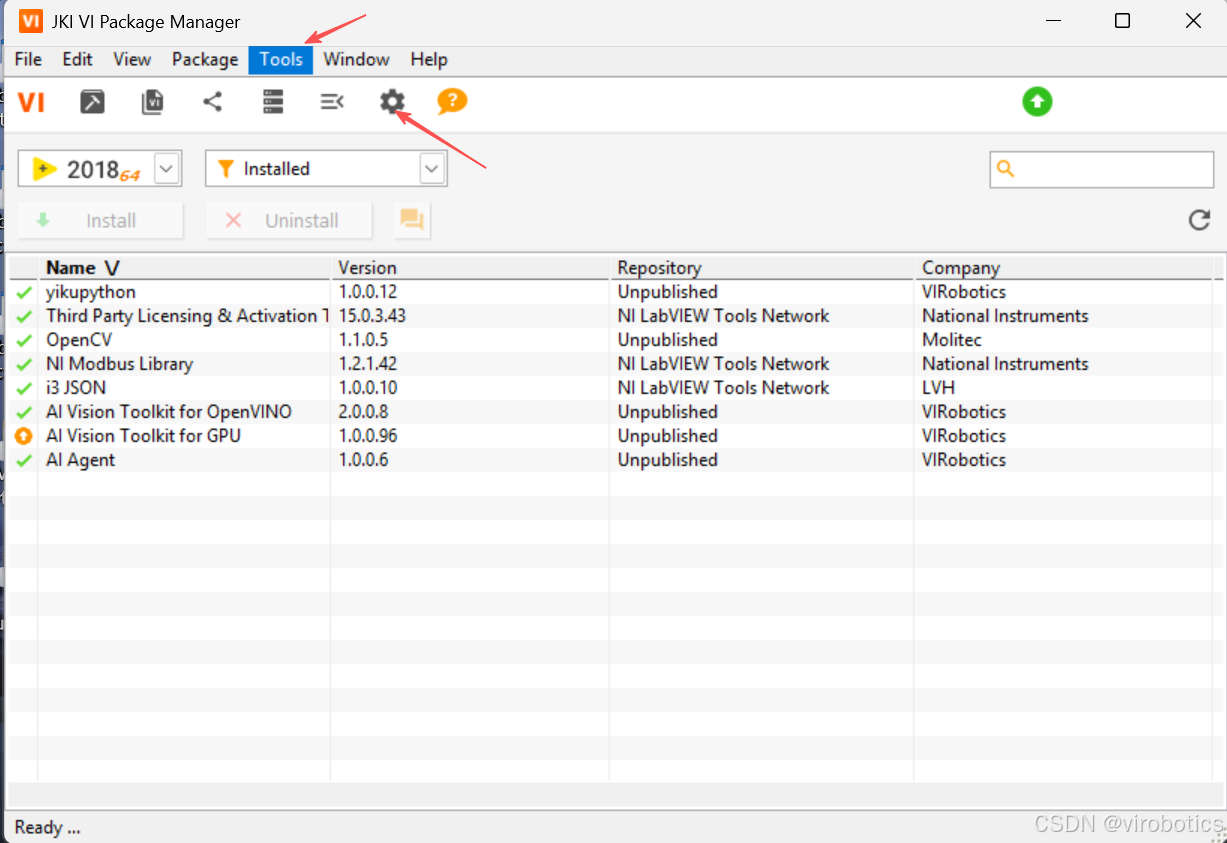Click the orange comment feedback icon
The image size is (1227, 843).
(x=412, y=220)
